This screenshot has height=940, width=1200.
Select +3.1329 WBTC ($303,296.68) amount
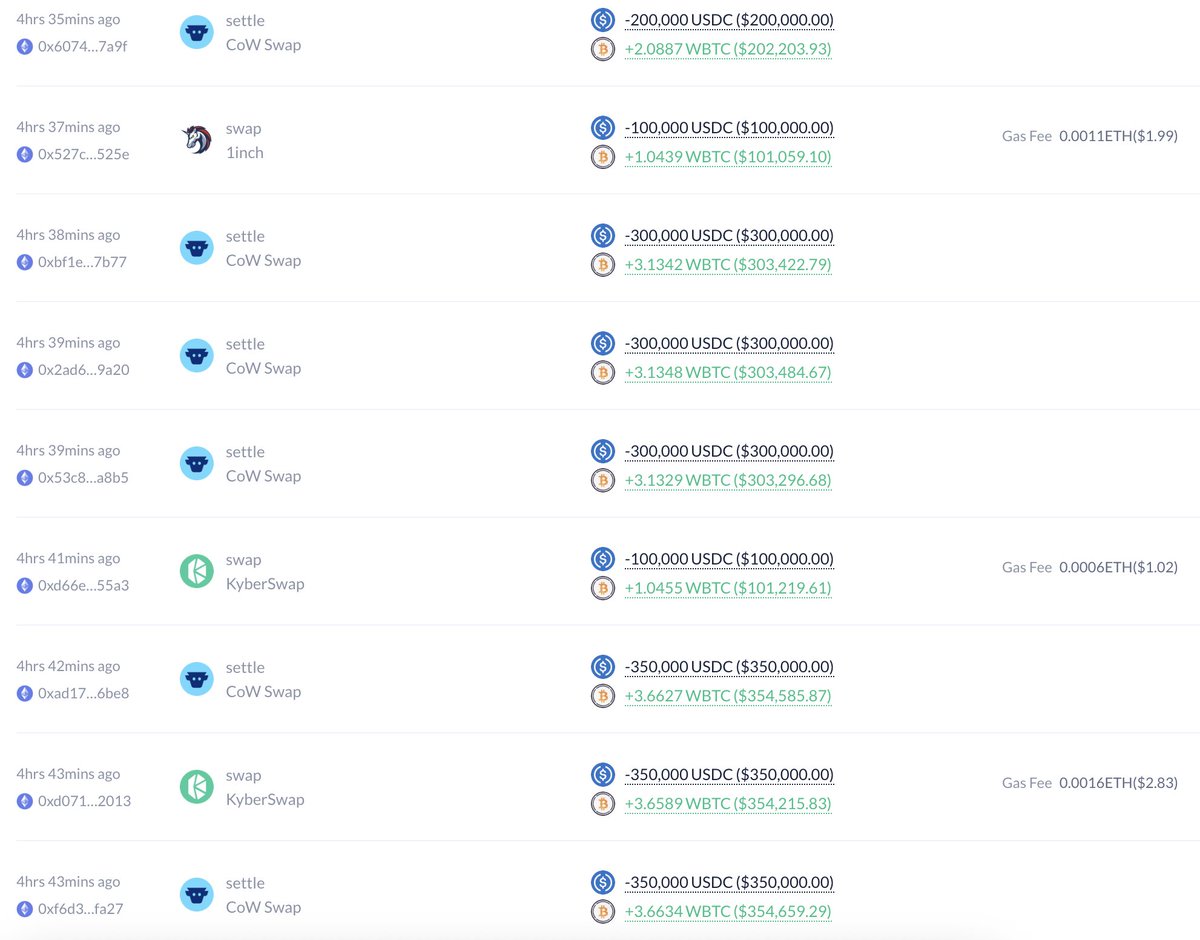click(x=728, y=481)
